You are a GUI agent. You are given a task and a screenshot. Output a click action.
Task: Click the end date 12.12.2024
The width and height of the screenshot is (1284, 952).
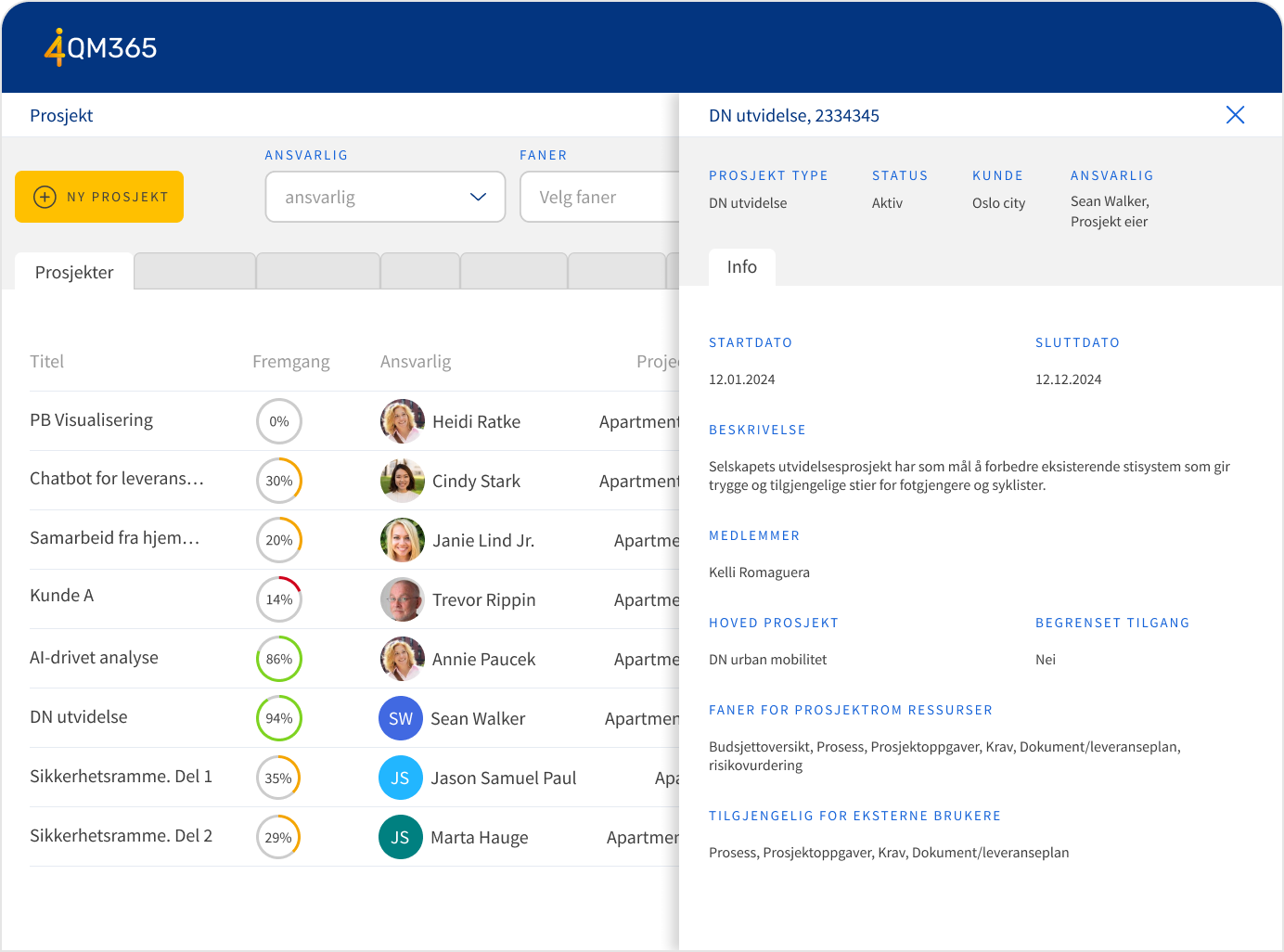coord(1069,379)
